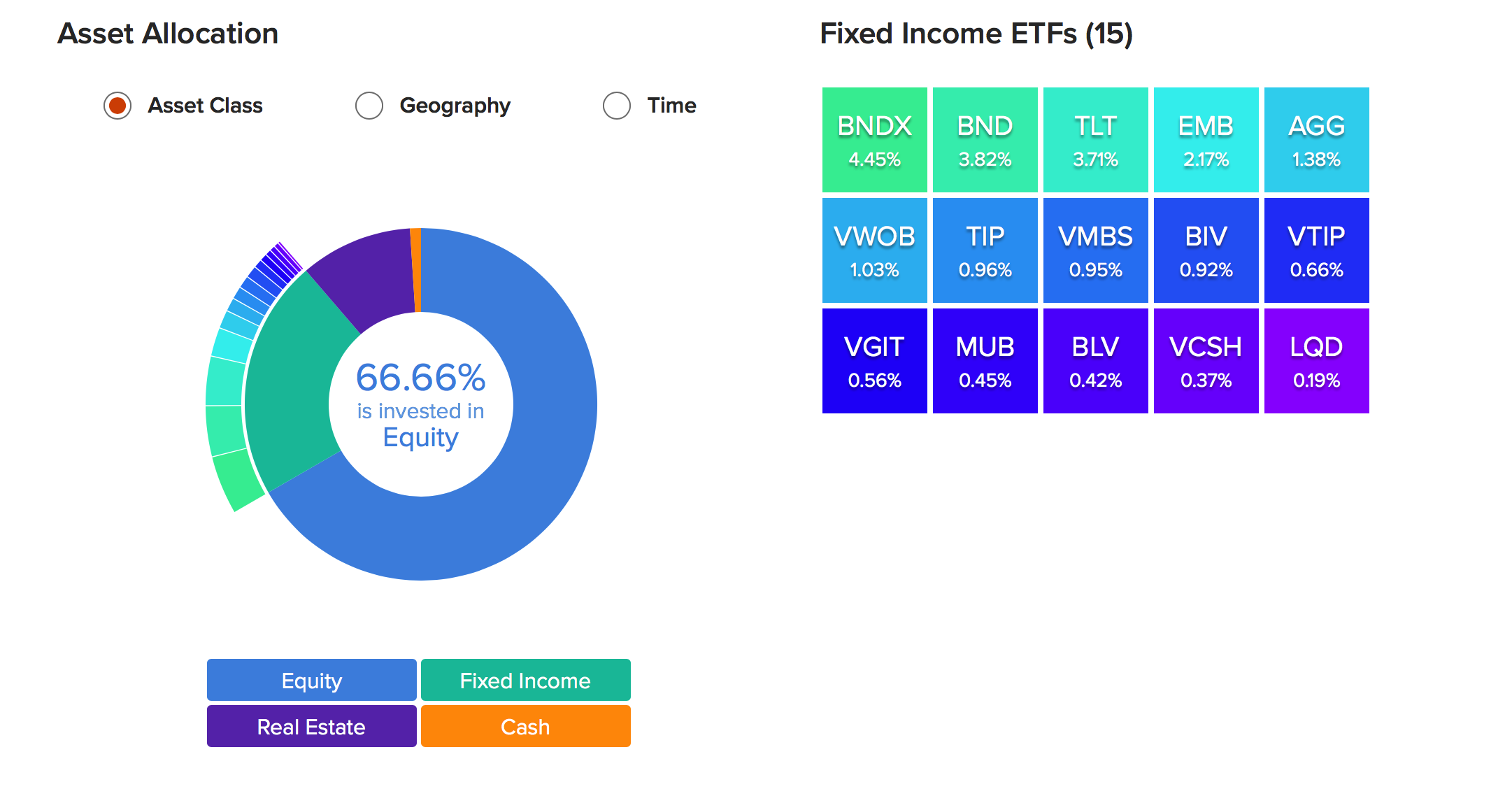Image resolution: width=1512 pixels, height=789 pixels.
Task: Select the VTIP 0.66% tile
Action: pos(1316,250)
